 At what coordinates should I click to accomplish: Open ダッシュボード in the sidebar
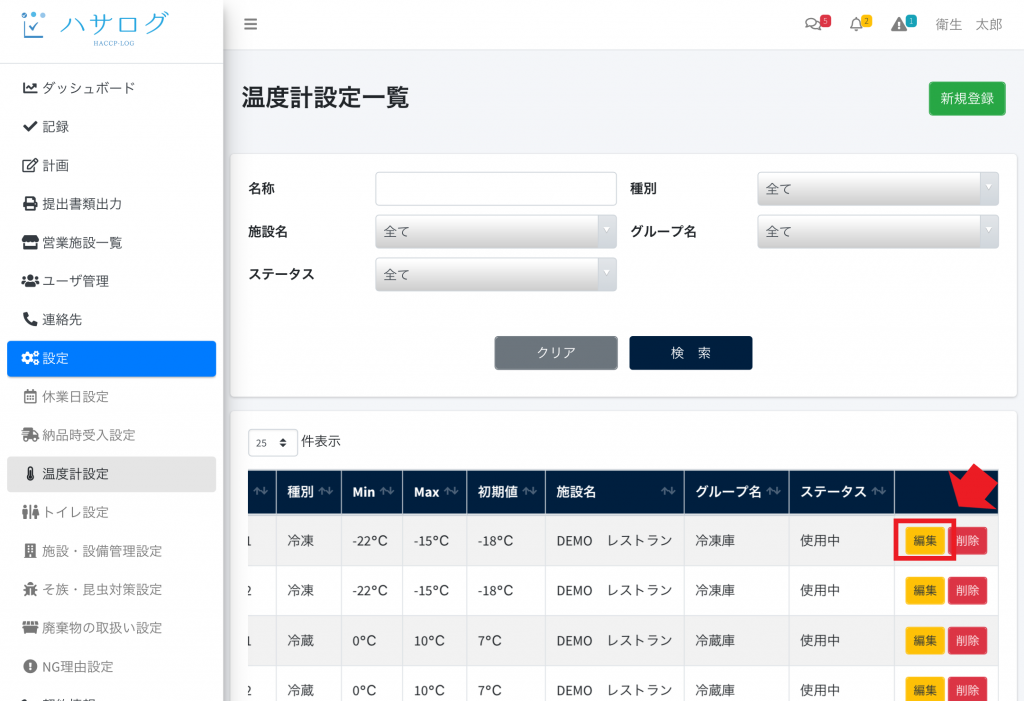pyautogui.click(x=88, y=88)
